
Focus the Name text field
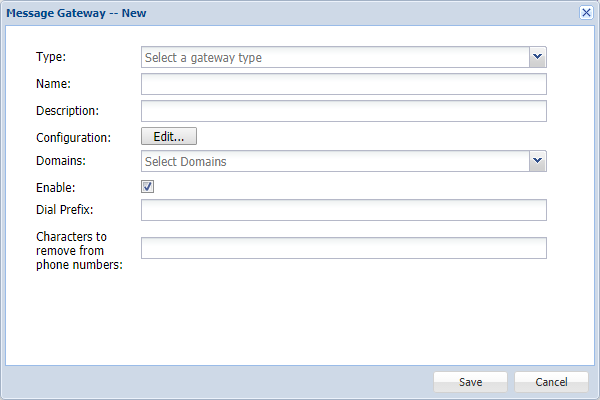343,84
